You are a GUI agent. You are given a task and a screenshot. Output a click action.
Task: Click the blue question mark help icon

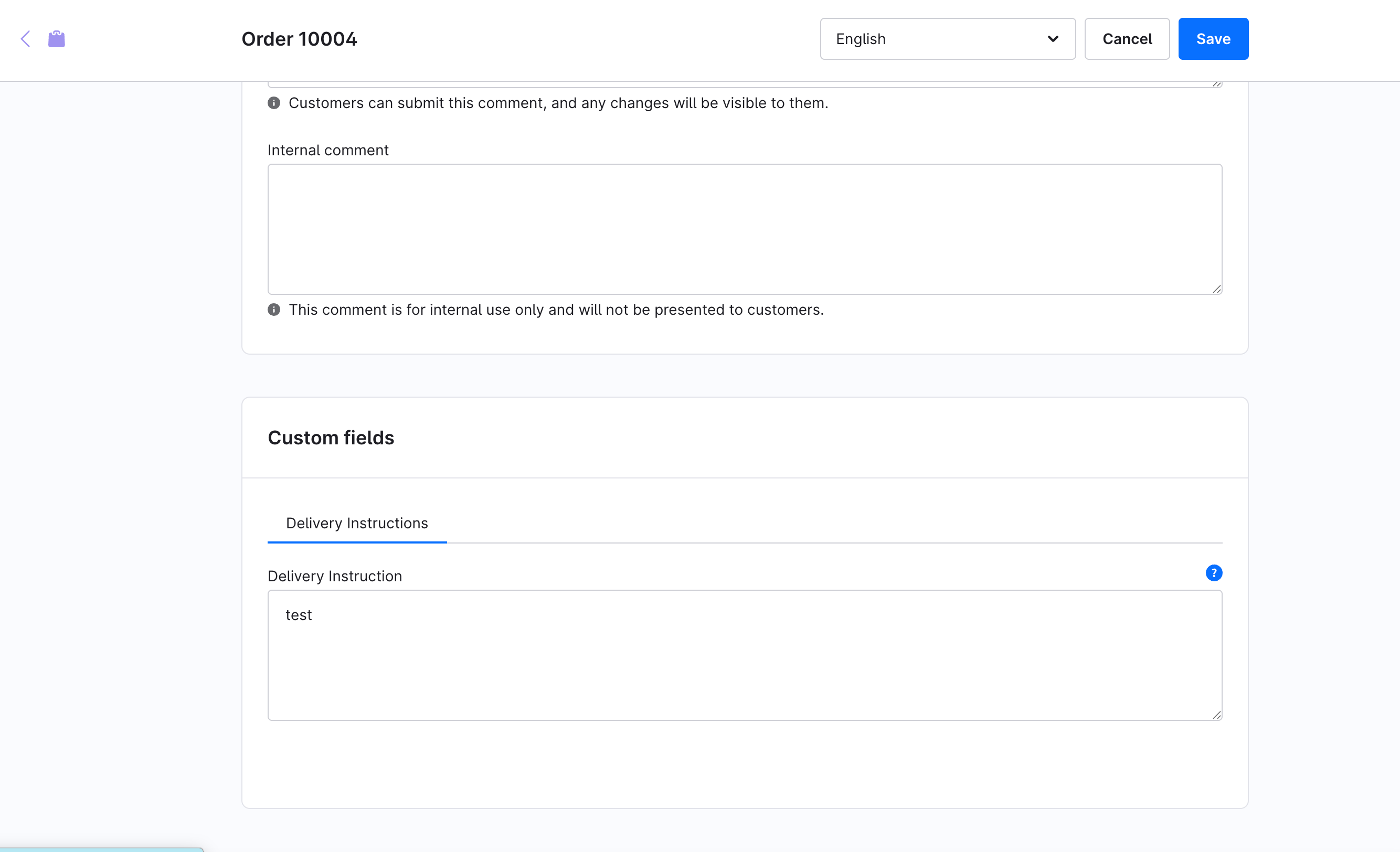click(1214, 572)
